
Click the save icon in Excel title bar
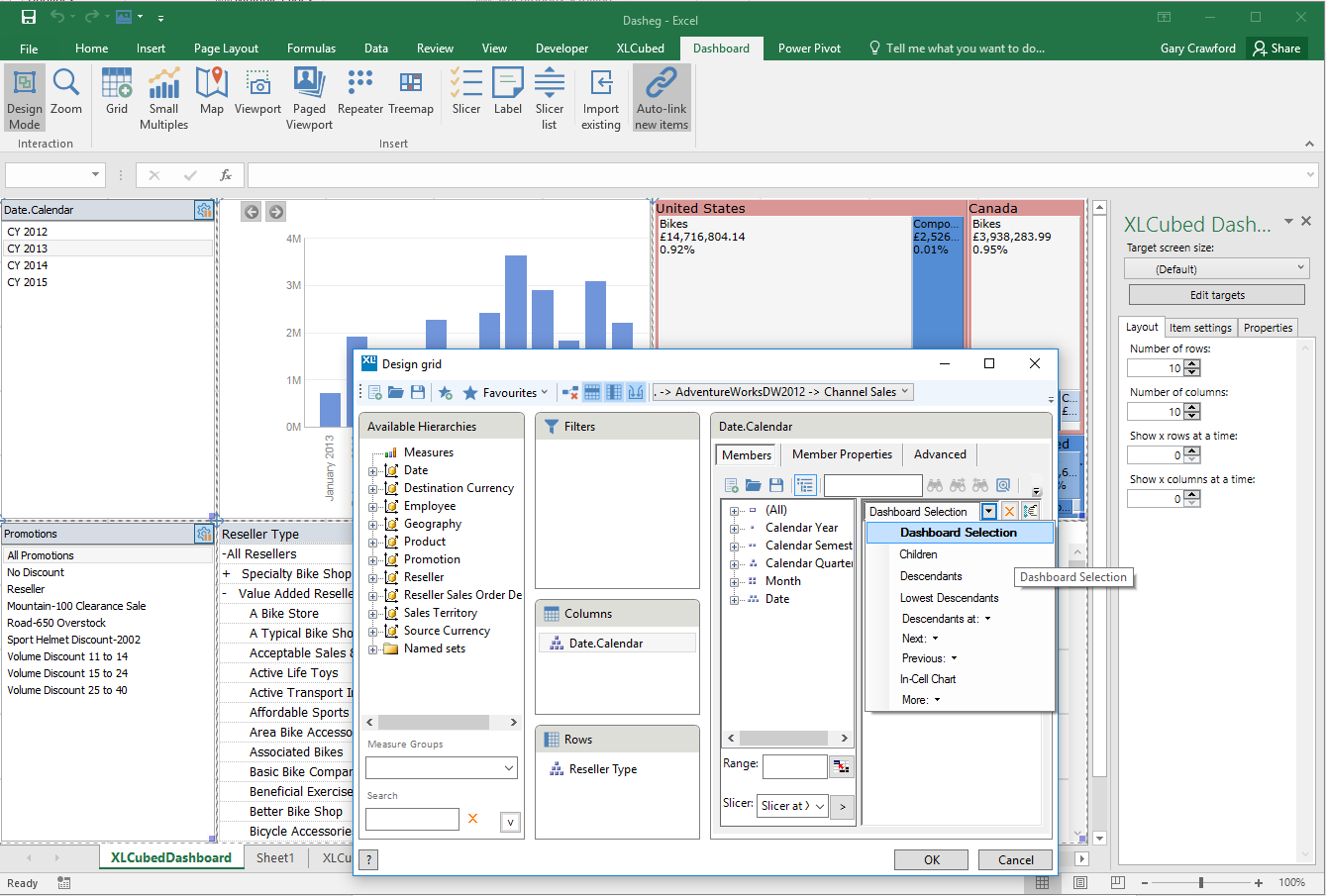pos(29,17)
